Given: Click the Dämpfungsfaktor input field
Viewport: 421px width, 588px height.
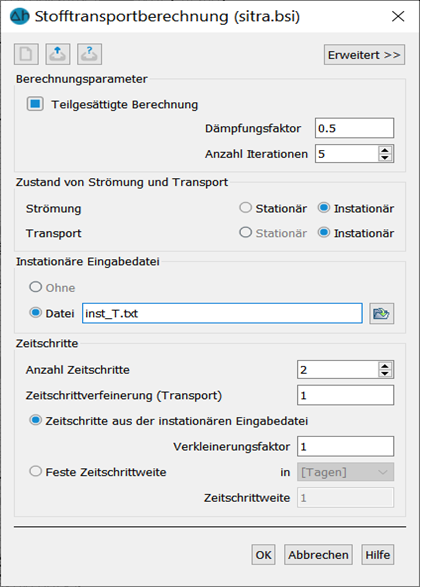Looking at the screenshot, I should point(354,128).
